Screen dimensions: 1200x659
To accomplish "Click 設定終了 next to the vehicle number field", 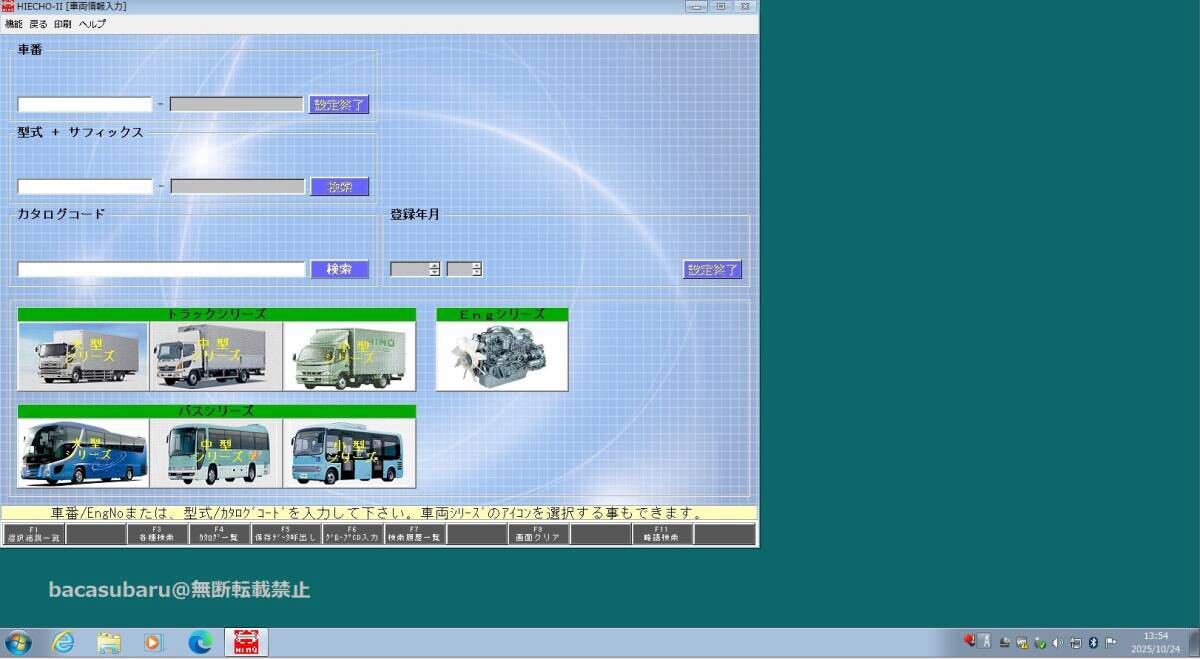I will 339,104.
